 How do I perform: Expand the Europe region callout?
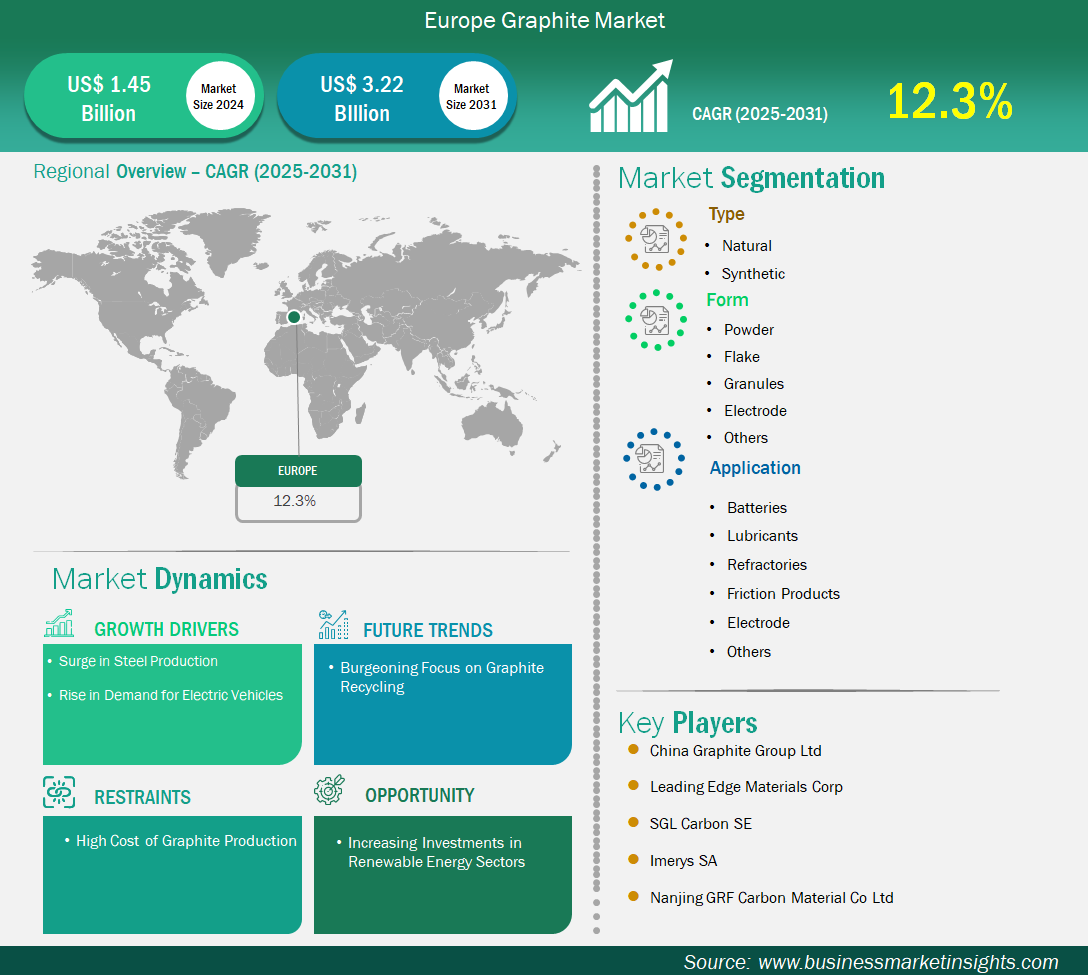coord(298,470)
